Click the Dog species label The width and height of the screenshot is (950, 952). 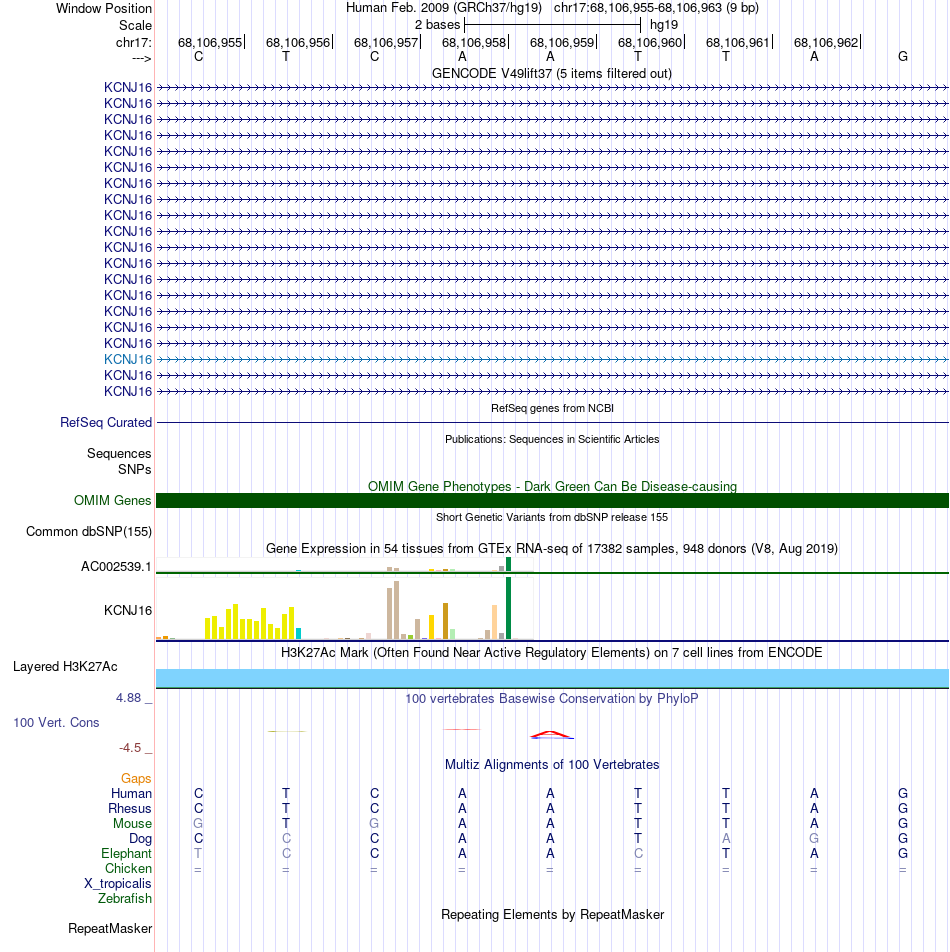point(140,838)
